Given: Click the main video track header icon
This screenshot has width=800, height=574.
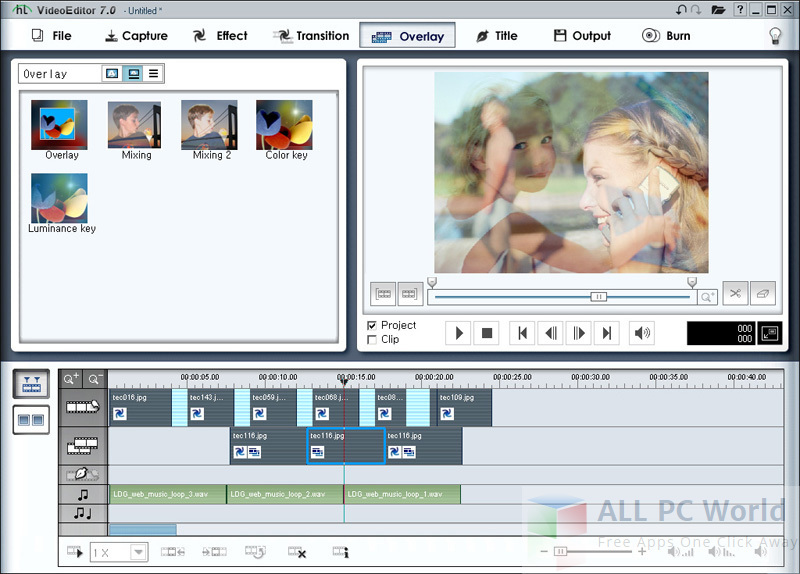Looking at the screenshot, I should pos(83,407).
